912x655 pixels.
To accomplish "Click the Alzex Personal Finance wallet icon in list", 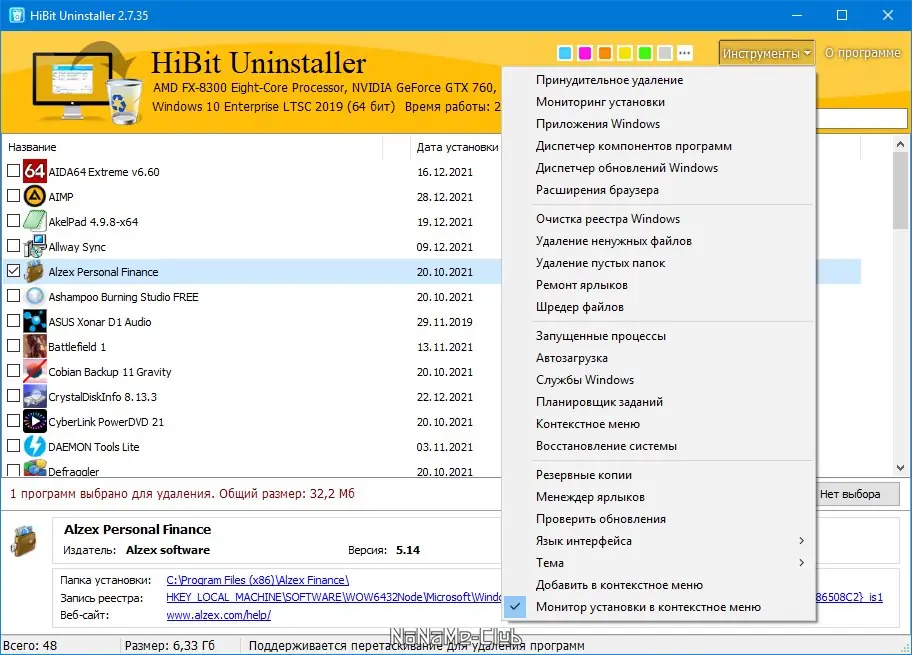I will 34,271.
